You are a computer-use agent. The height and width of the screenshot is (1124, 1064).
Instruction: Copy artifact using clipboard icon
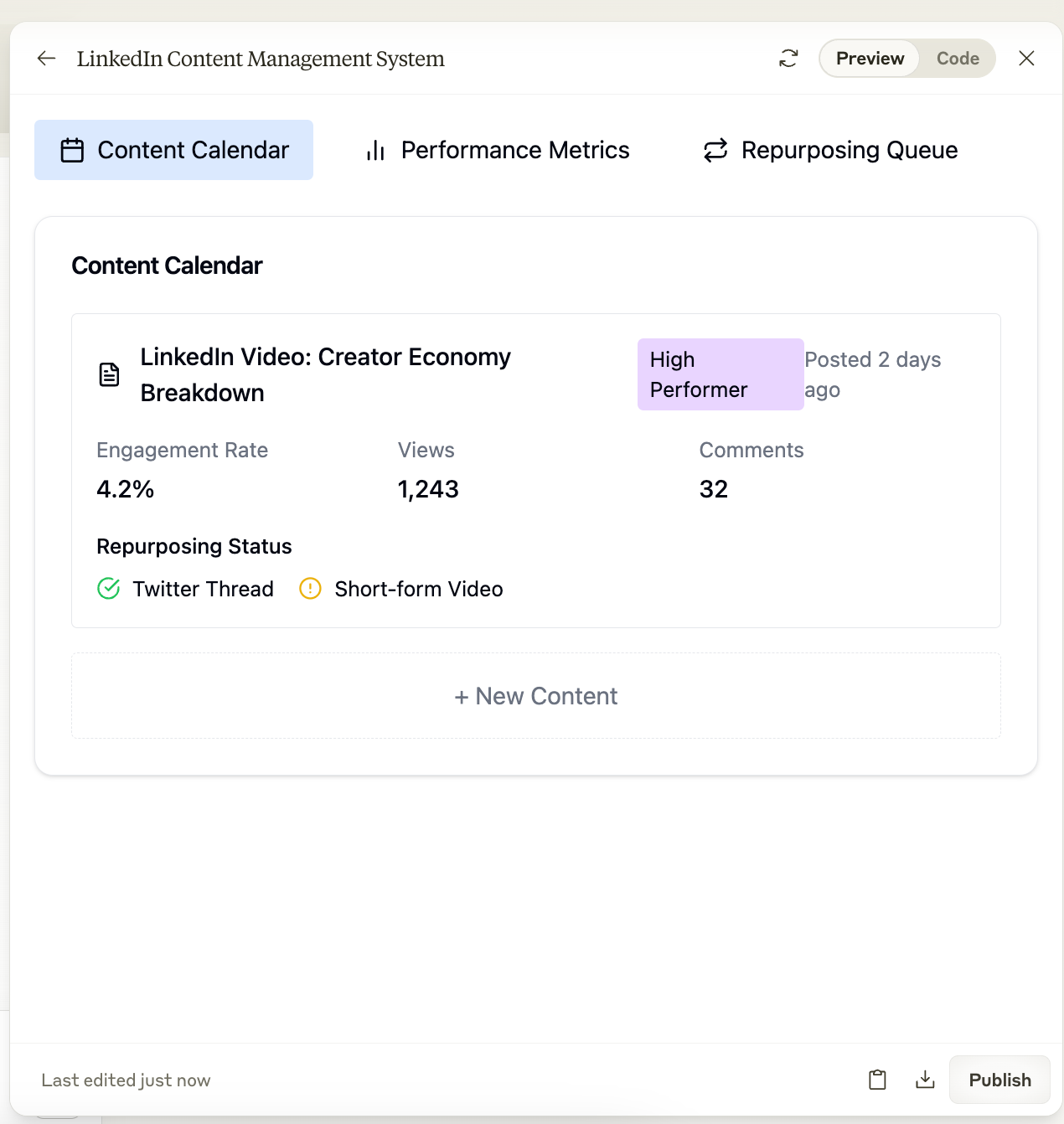pyautogui.click(x=877, y=1080)
